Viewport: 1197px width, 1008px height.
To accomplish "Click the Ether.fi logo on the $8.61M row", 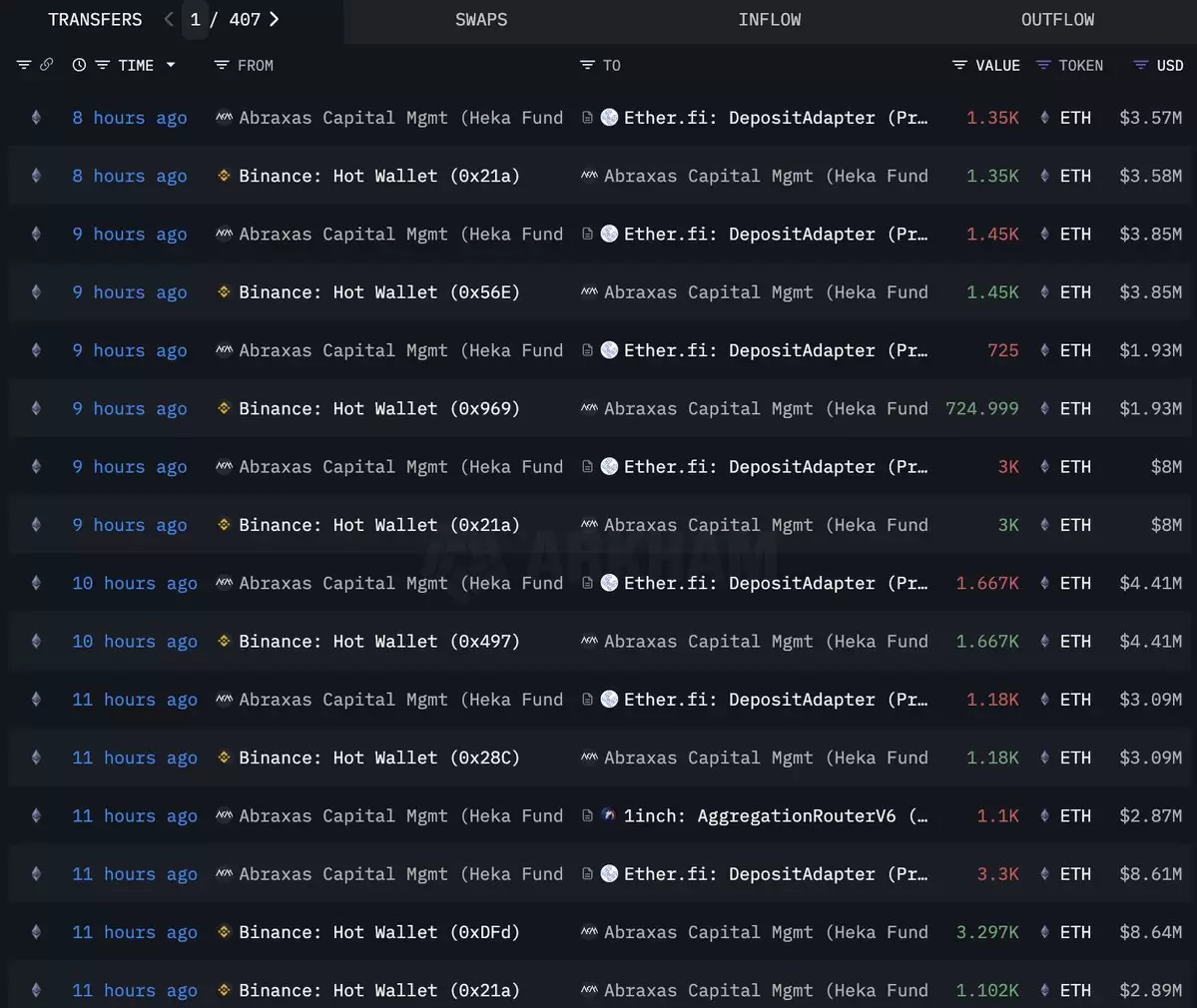I will [609, 873].
